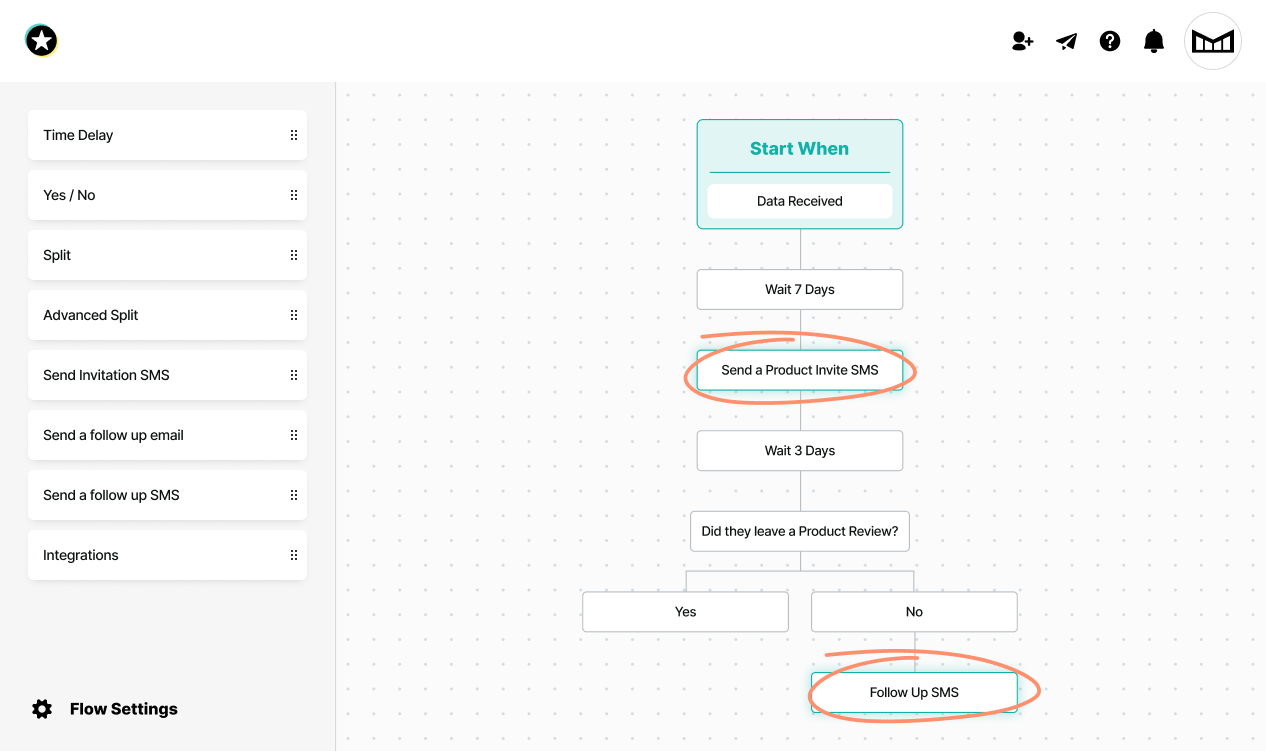
Task: Select the Follow Up SMS node
Action: [x=913, y=692]
